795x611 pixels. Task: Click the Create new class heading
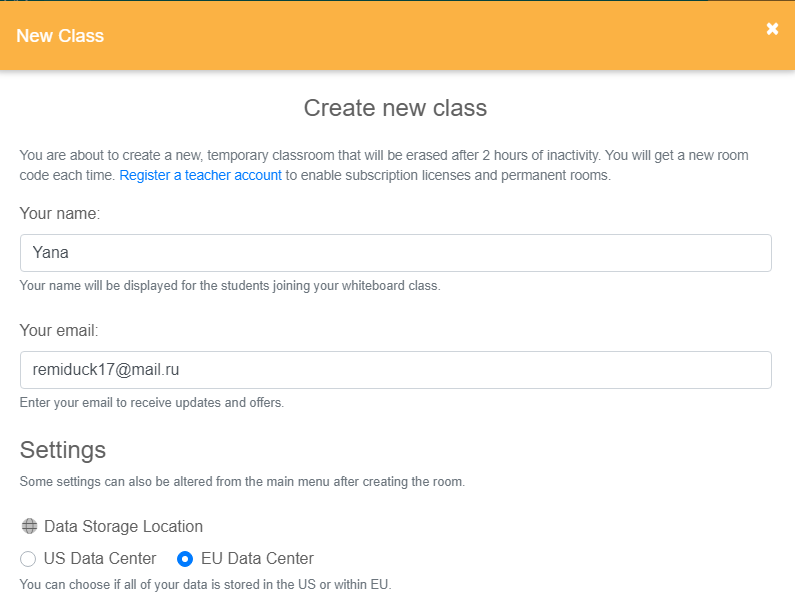click(395, 108)
